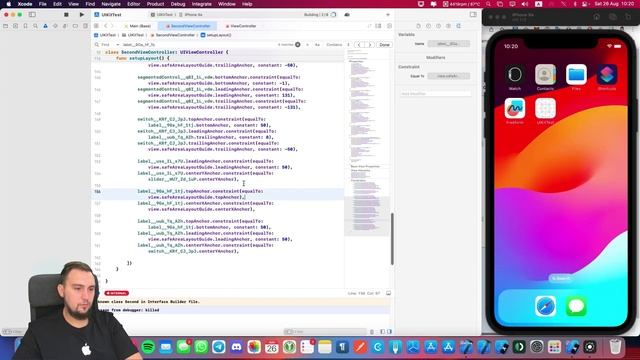
Task: Click the console filter field
Action: pyautogui.click(x=326, y=331)
